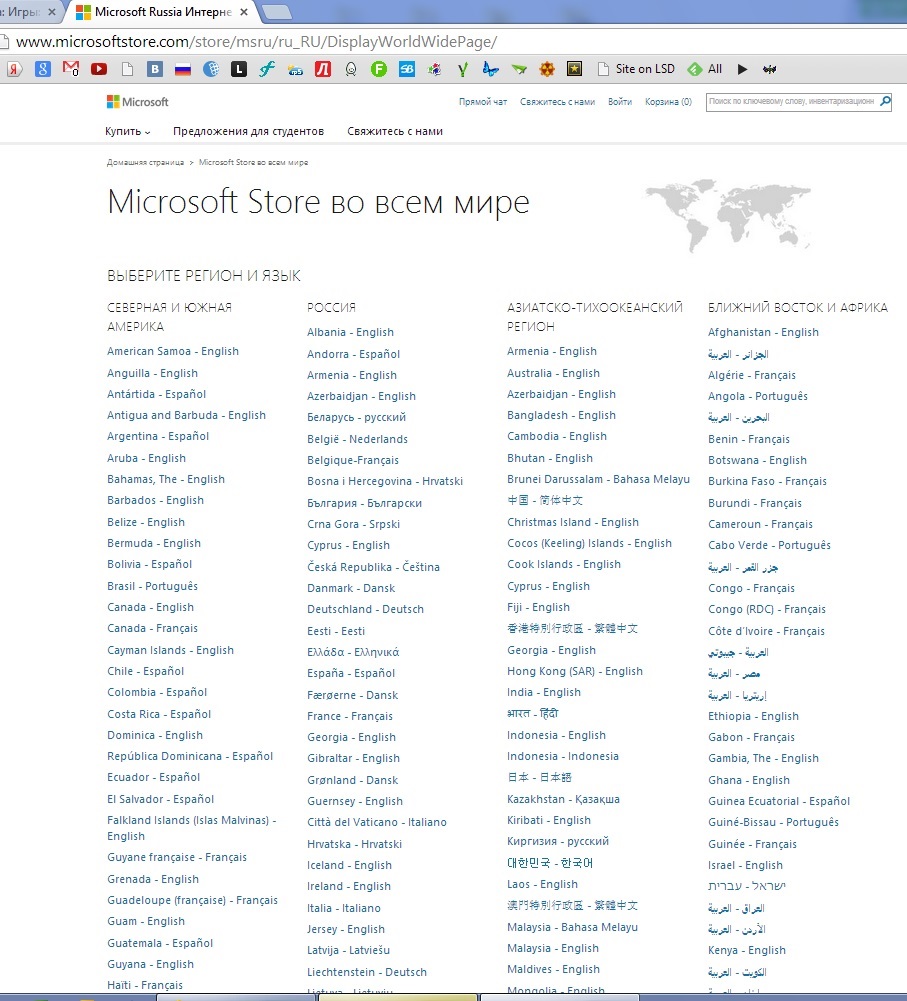Image resolution: width=907 pixels, height=1001 pixels.
Task: Select Guinea Ecuatorial - Español
Action: pyautogui.click(x=779, y=801)
